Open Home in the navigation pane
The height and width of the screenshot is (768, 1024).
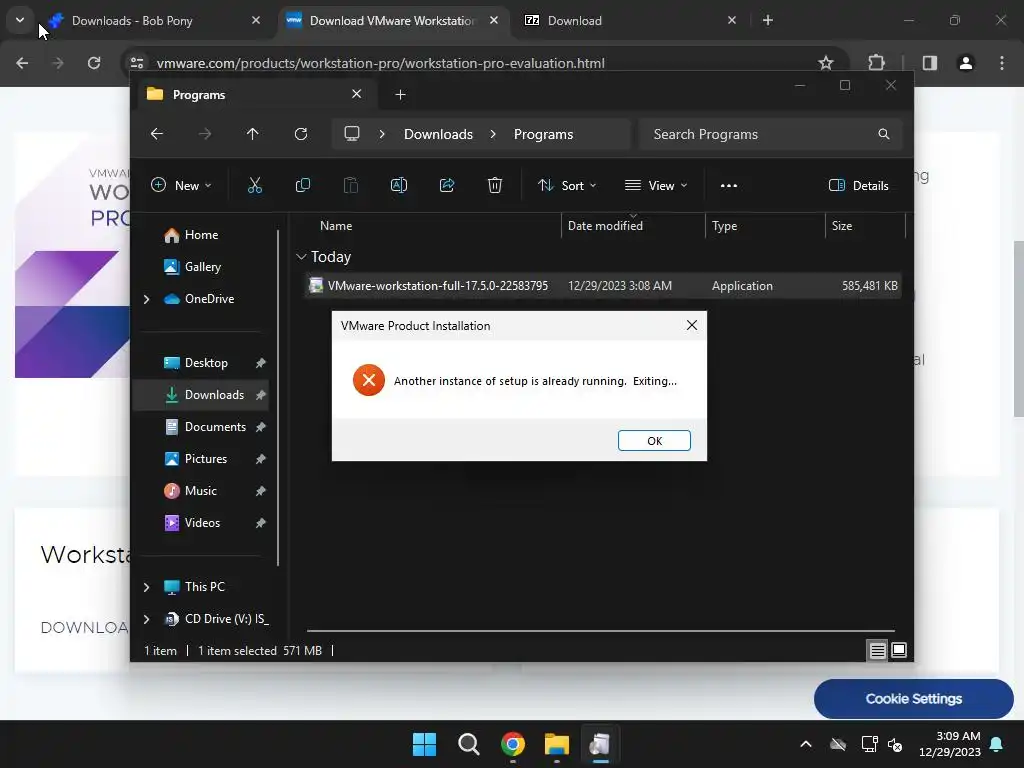click(x=200, y=234)
